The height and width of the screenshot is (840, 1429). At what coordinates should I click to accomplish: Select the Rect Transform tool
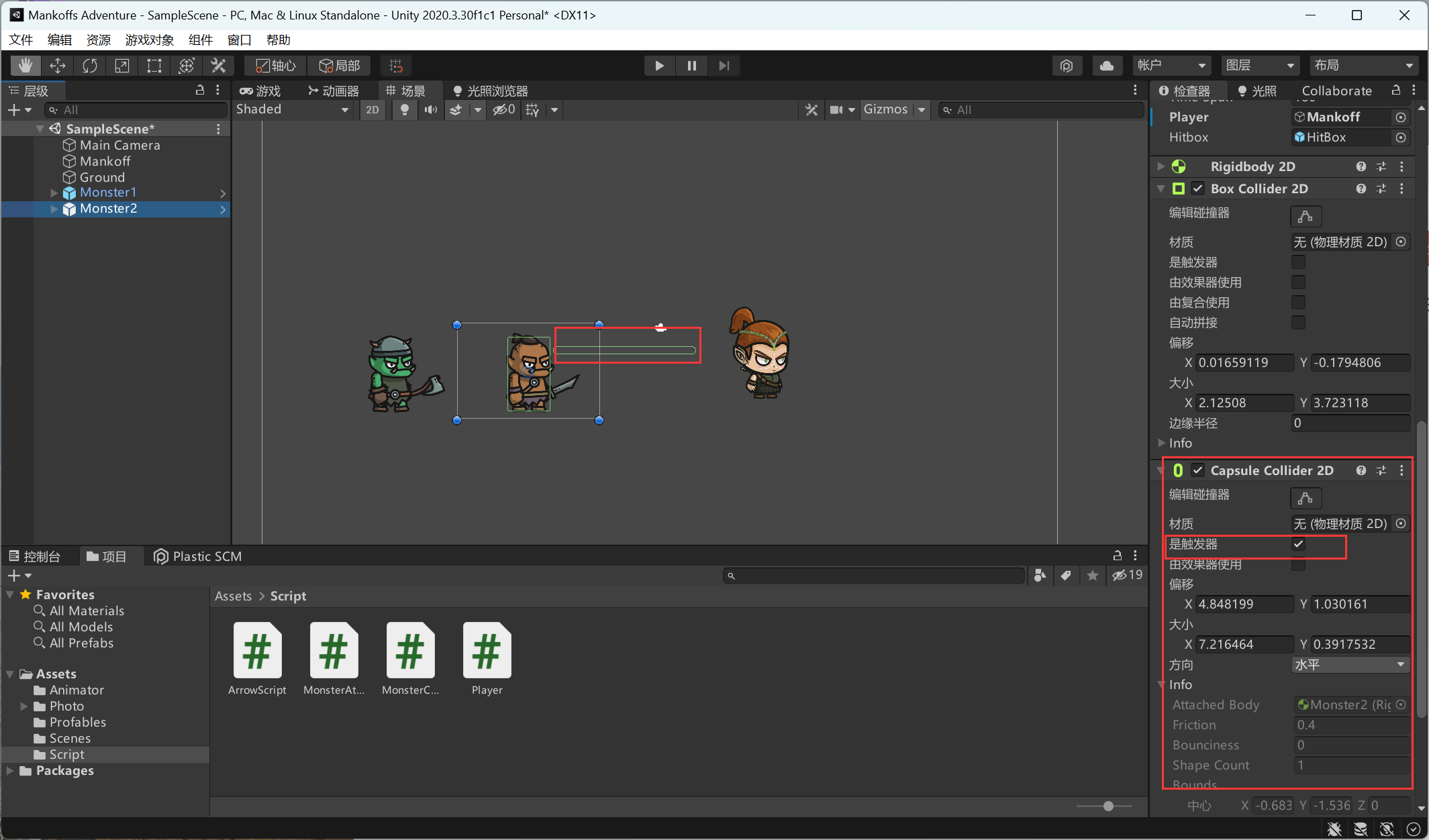coord(154,66)
